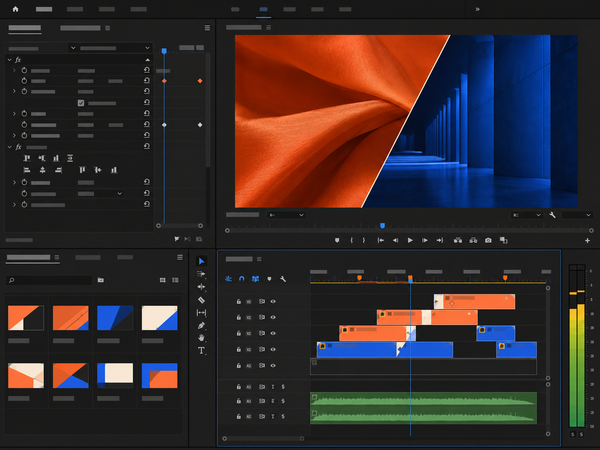
Task: Open Program monitor settings wrench
Action: (x=552, y=215)
